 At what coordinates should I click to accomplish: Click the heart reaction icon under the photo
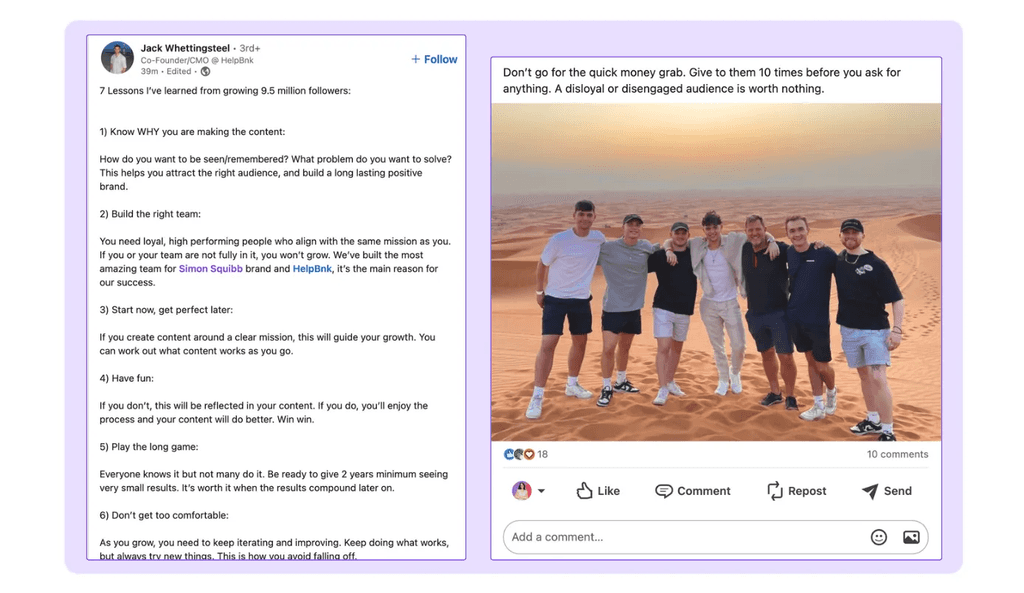(x=529, y=454)
